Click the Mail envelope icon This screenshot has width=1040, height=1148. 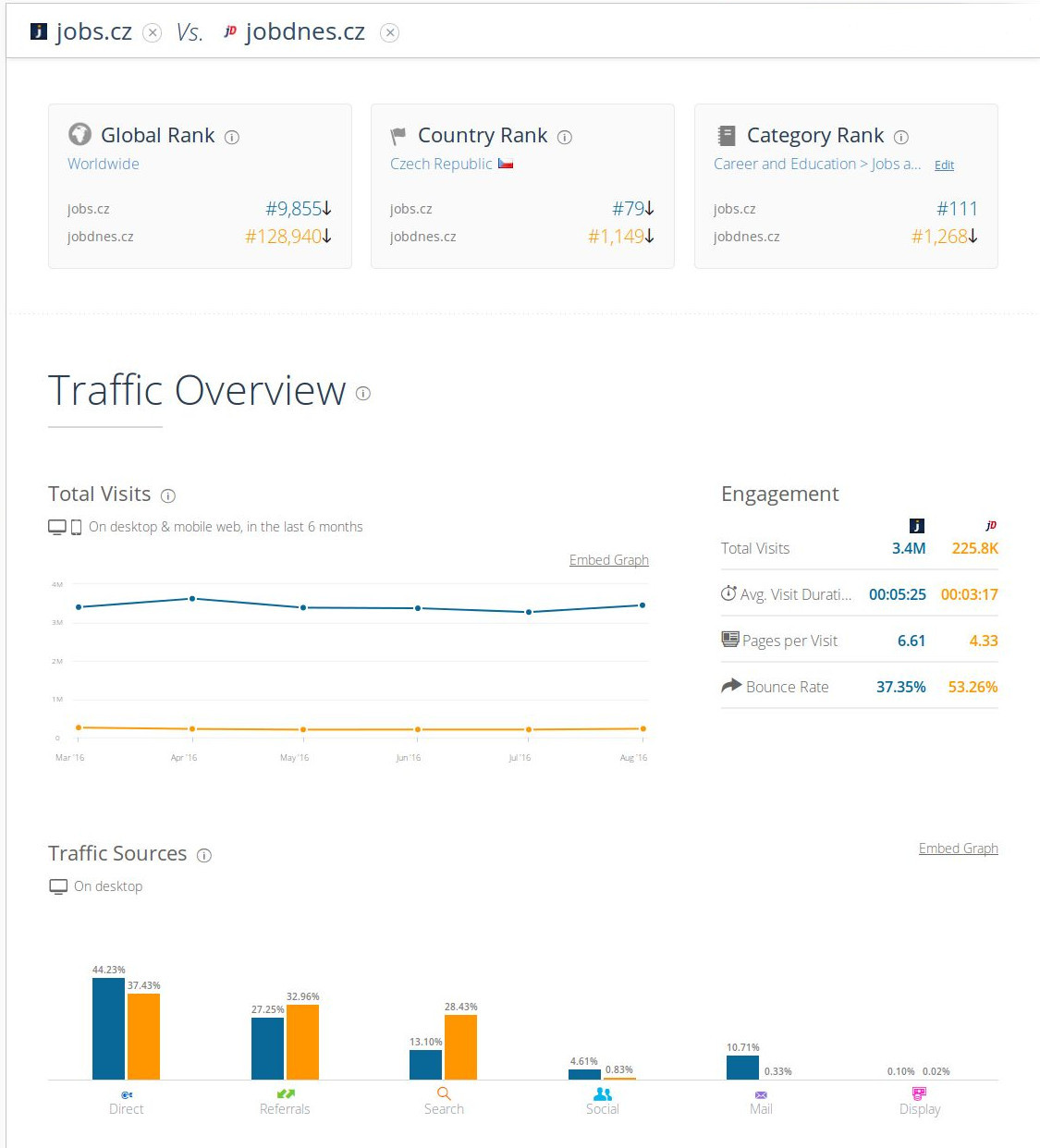(761, 1094)
